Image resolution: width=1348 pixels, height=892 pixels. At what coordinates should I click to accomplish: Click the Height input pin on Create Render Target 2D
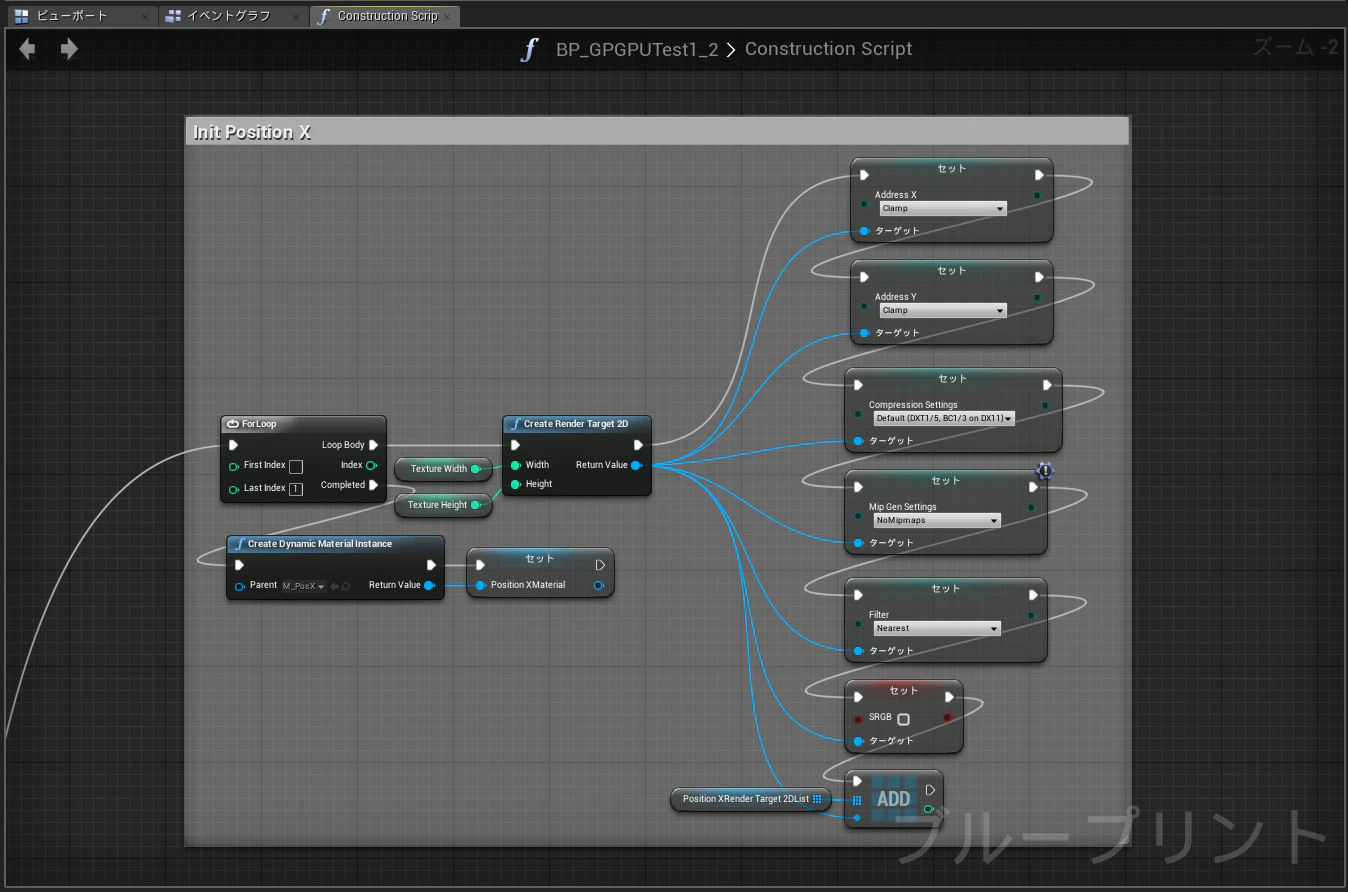(515, 484)
